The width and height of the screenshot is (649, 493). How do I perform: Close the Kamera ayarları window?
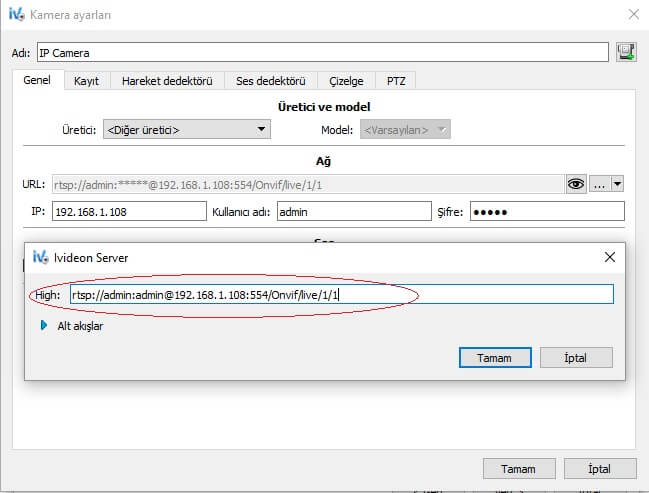(x=633, y=14)
